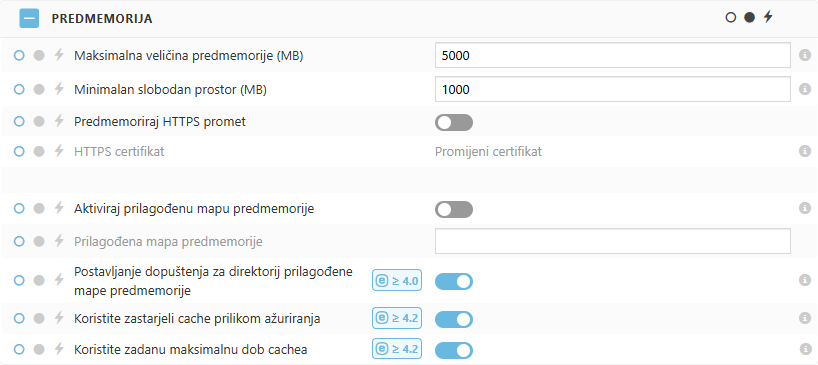This screenshot has height=365, width=818.
Task: Click gray dot for Minimalan slobodan prostor
Action: tap(39, 89)
